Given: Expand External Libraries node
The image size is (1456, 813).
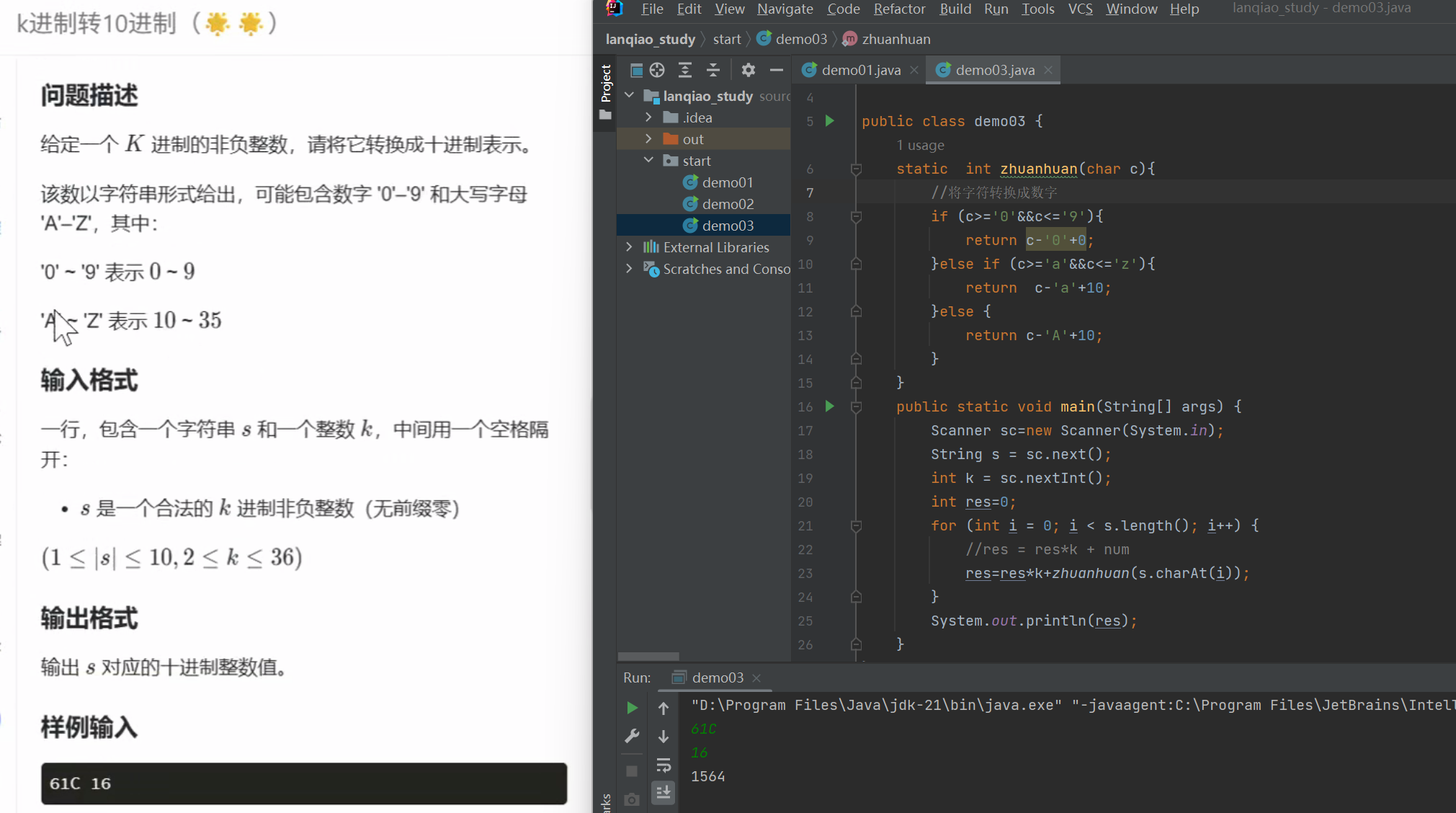Looking at the screenshot, I should (630, 247).
